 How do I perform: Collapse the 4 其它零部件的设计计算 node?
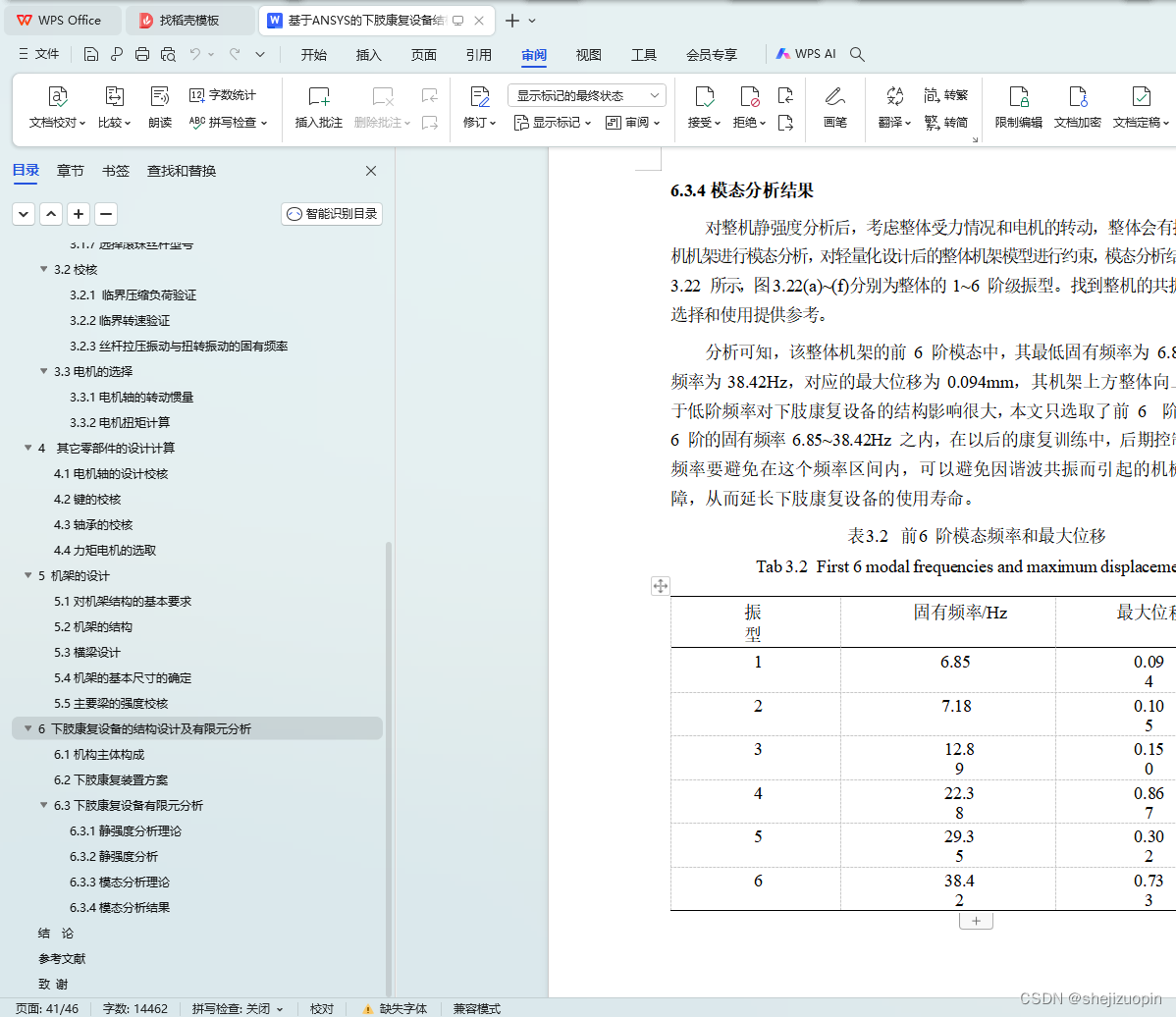pyautogui.click(x=27, y=448)
